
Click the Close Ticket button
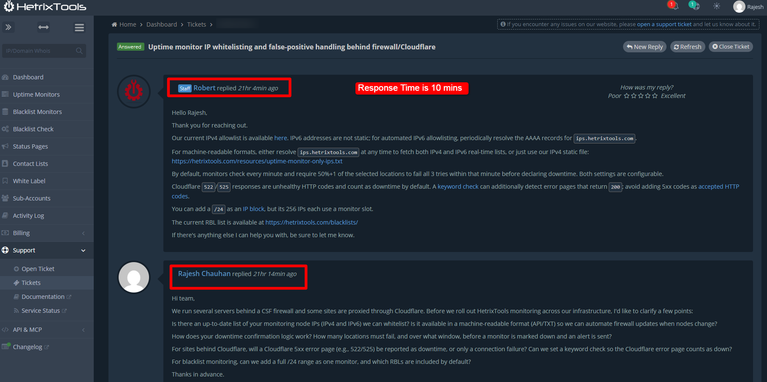pos(731,47)
